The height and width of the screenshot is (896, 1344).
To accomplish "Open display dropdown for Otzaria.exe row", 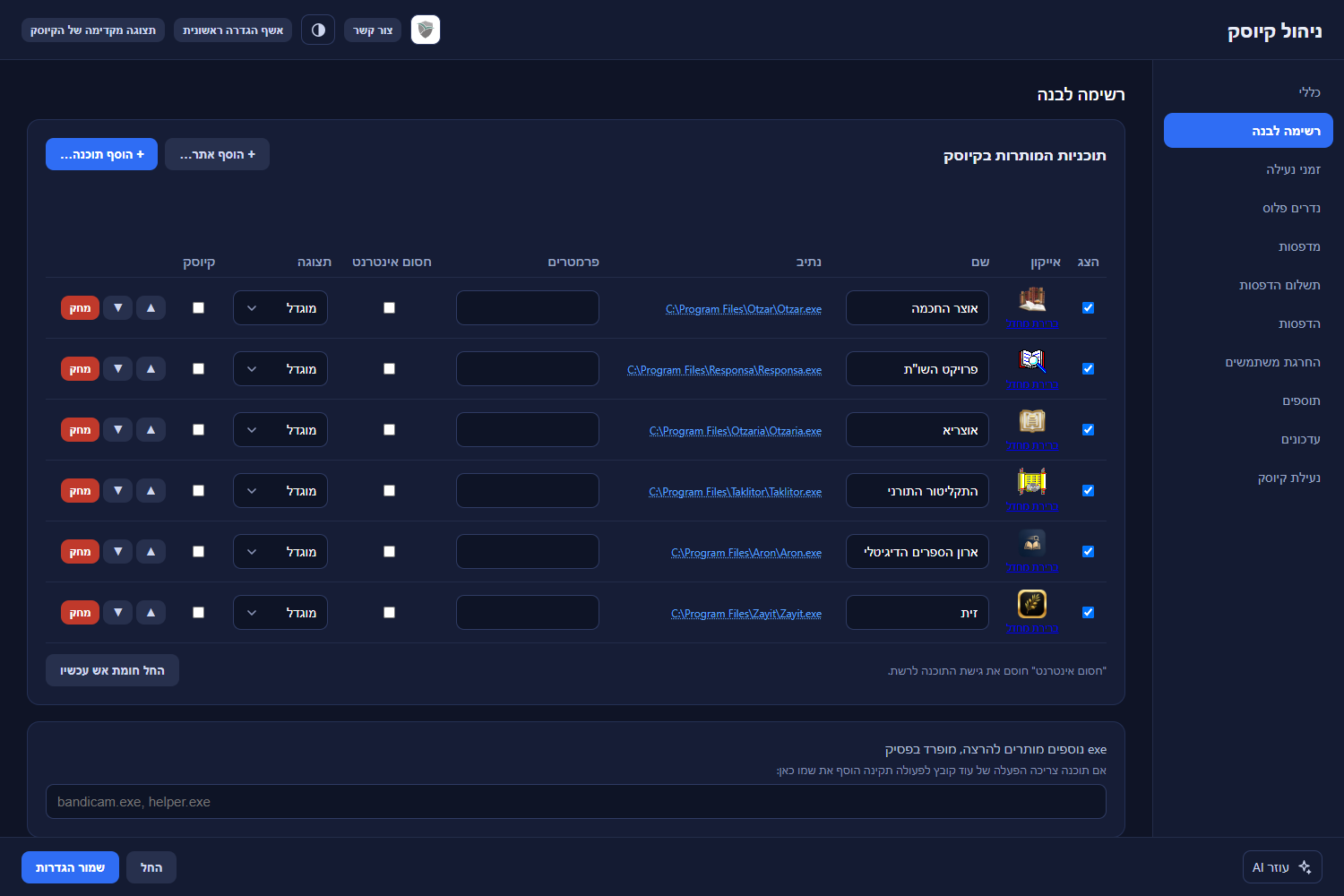I will tap(280, 430).
